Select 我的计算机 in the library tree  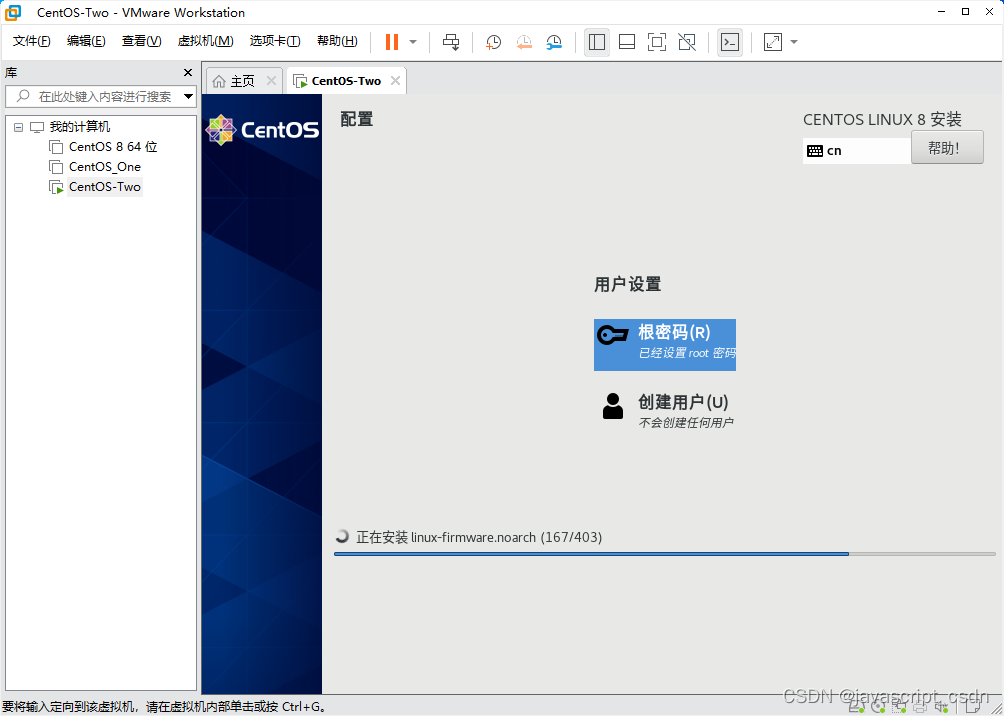[x=79, y=127]
